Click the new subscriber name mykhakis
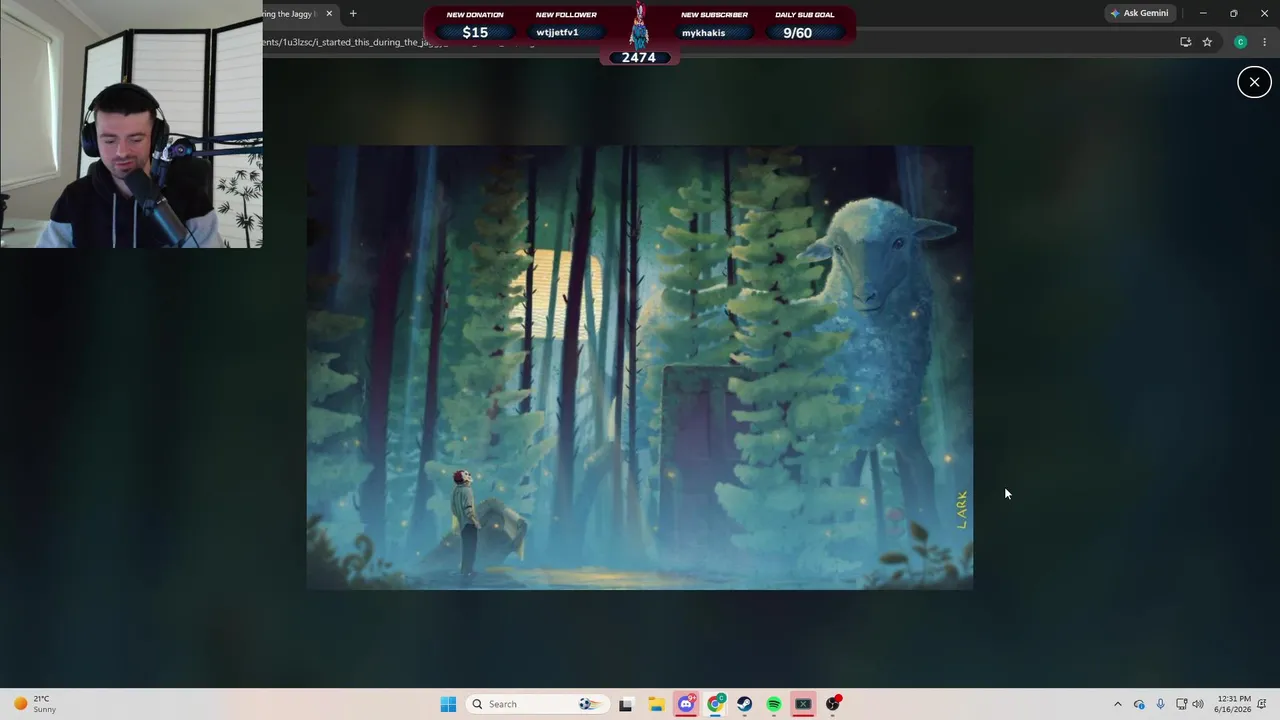The height and width of the screenshot is (720, 1280). click(703, 33)
